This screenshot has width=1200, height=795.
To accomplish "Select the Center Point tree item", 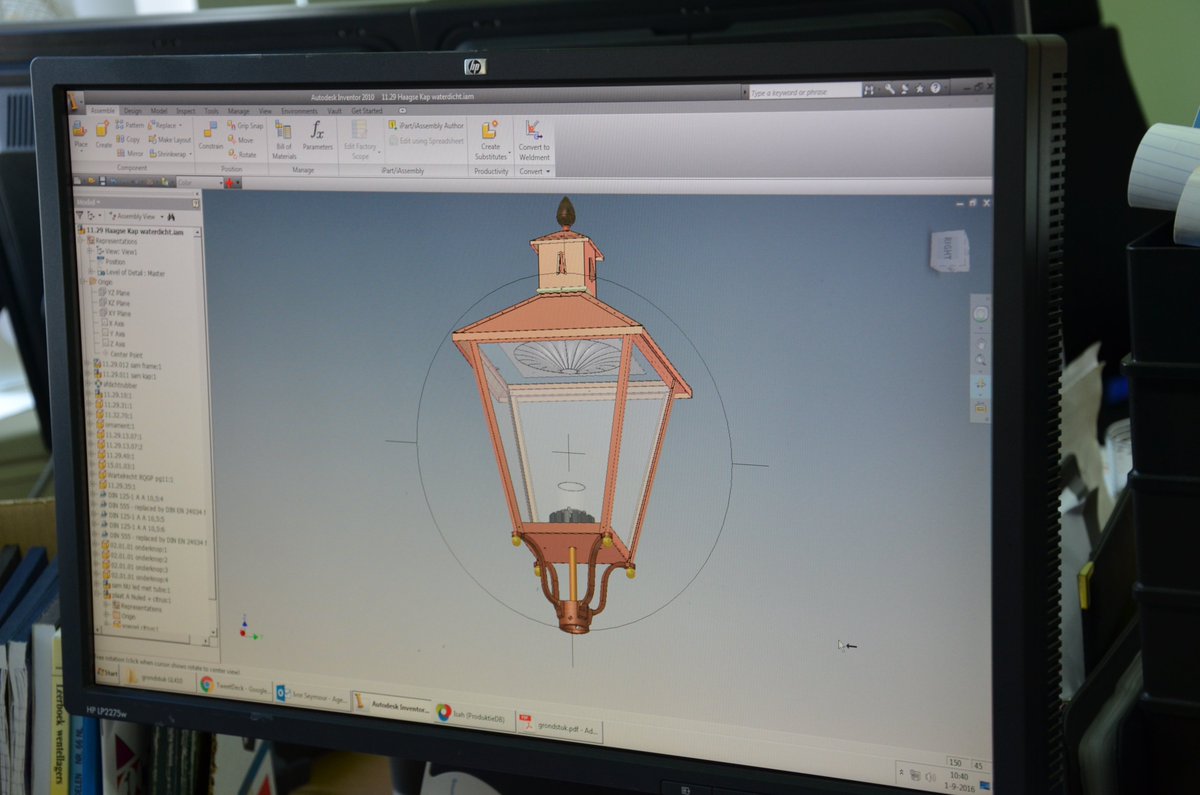I will pos(122,354).
